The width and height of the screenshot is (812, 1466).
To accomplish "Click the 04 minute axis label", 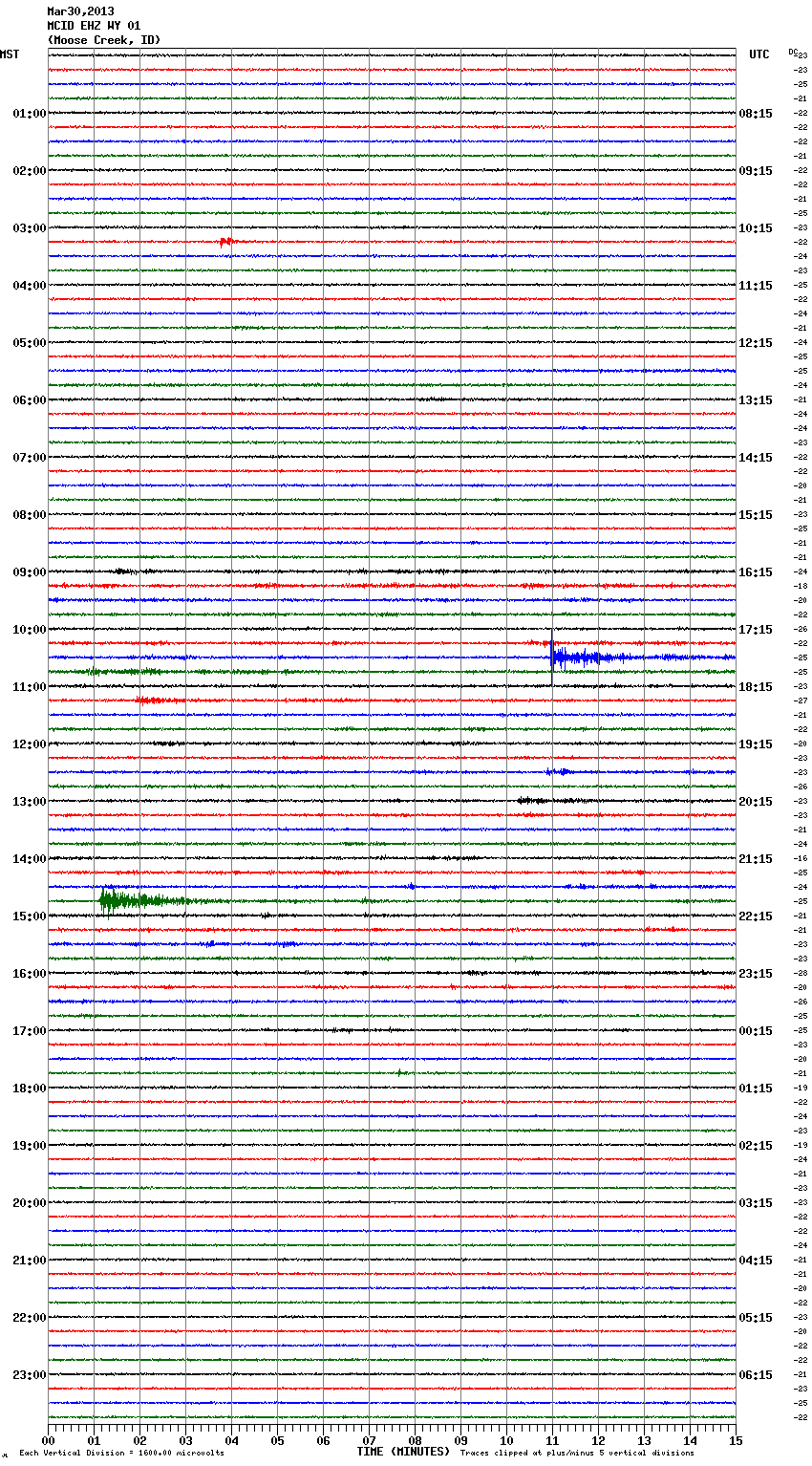I will pos(231,1441).
